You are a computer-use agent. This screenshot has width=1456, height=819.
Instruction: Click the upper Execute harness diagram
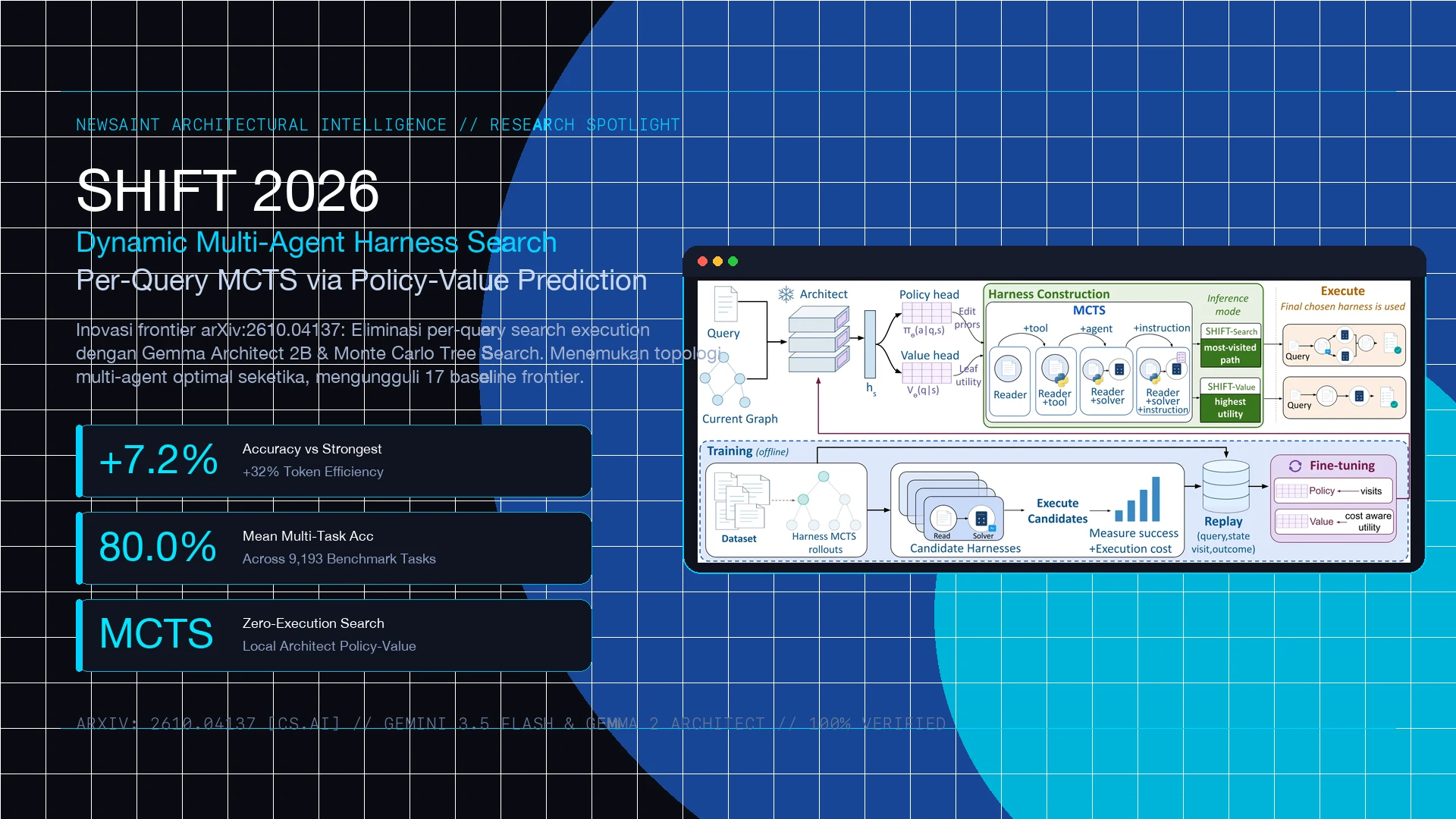point(1344,346)
